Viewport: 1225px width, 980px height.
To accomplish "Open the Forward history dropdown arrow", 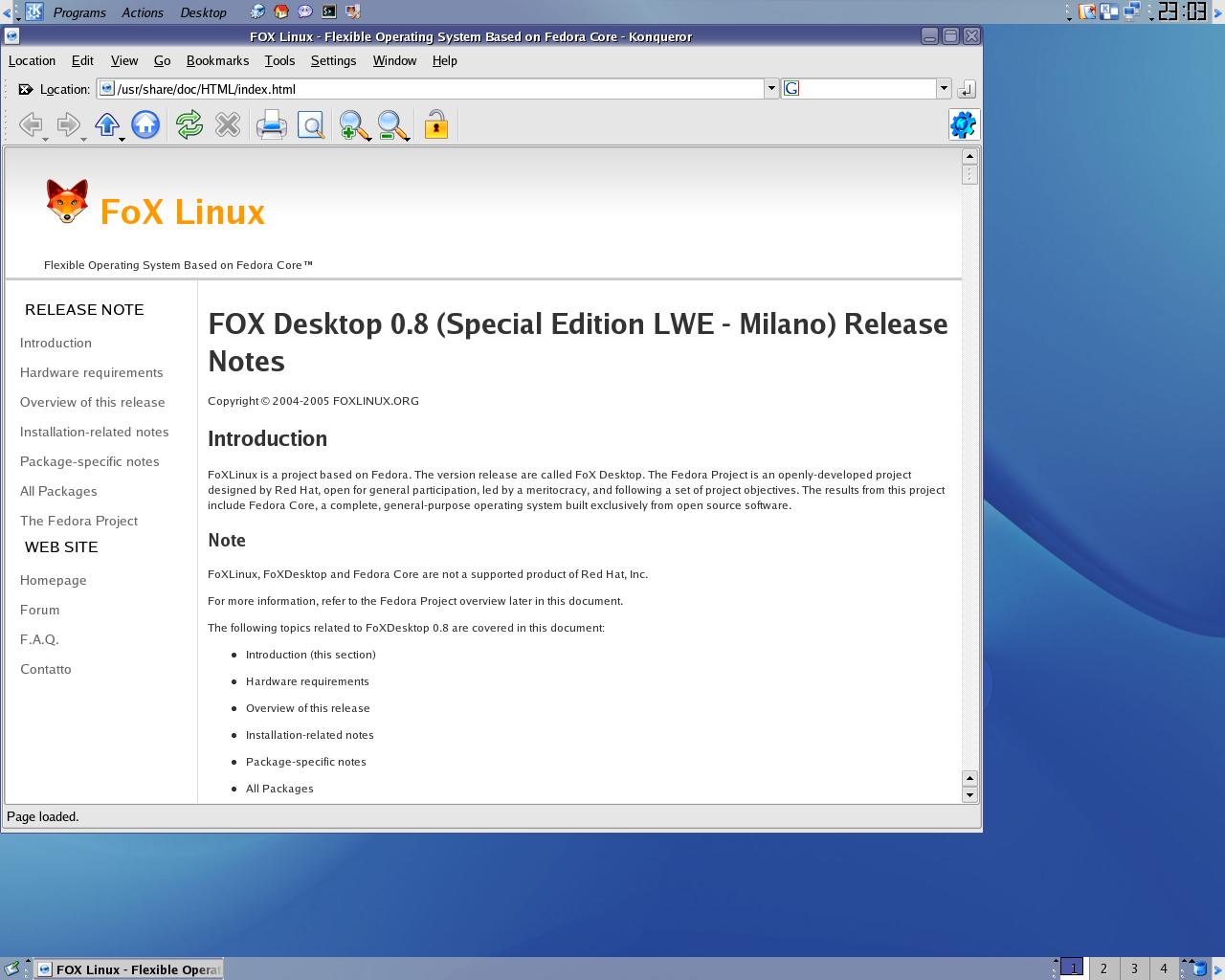I will click(x=83, y=140).
